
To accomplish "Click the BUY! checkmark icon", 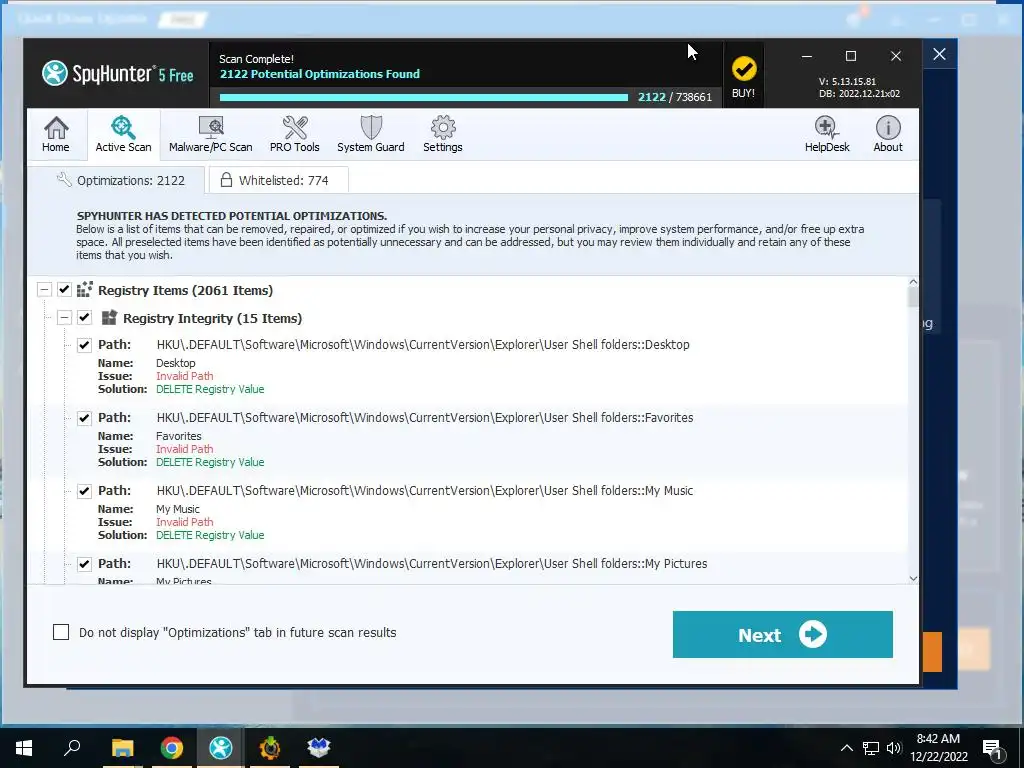I will coord(743,69).
